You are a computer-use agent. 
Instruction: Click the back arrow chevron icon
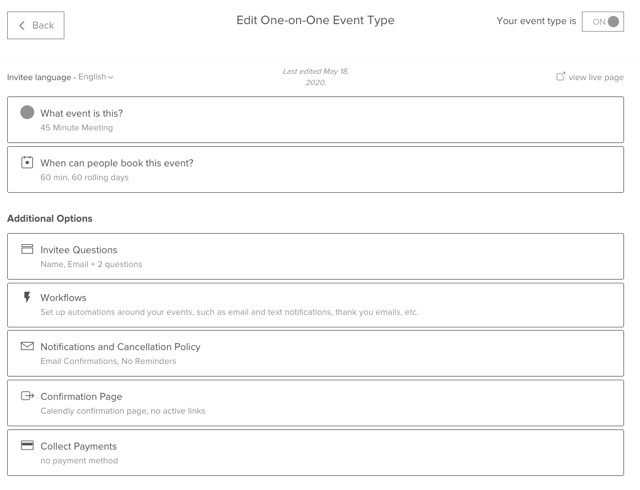coord(22,25)
